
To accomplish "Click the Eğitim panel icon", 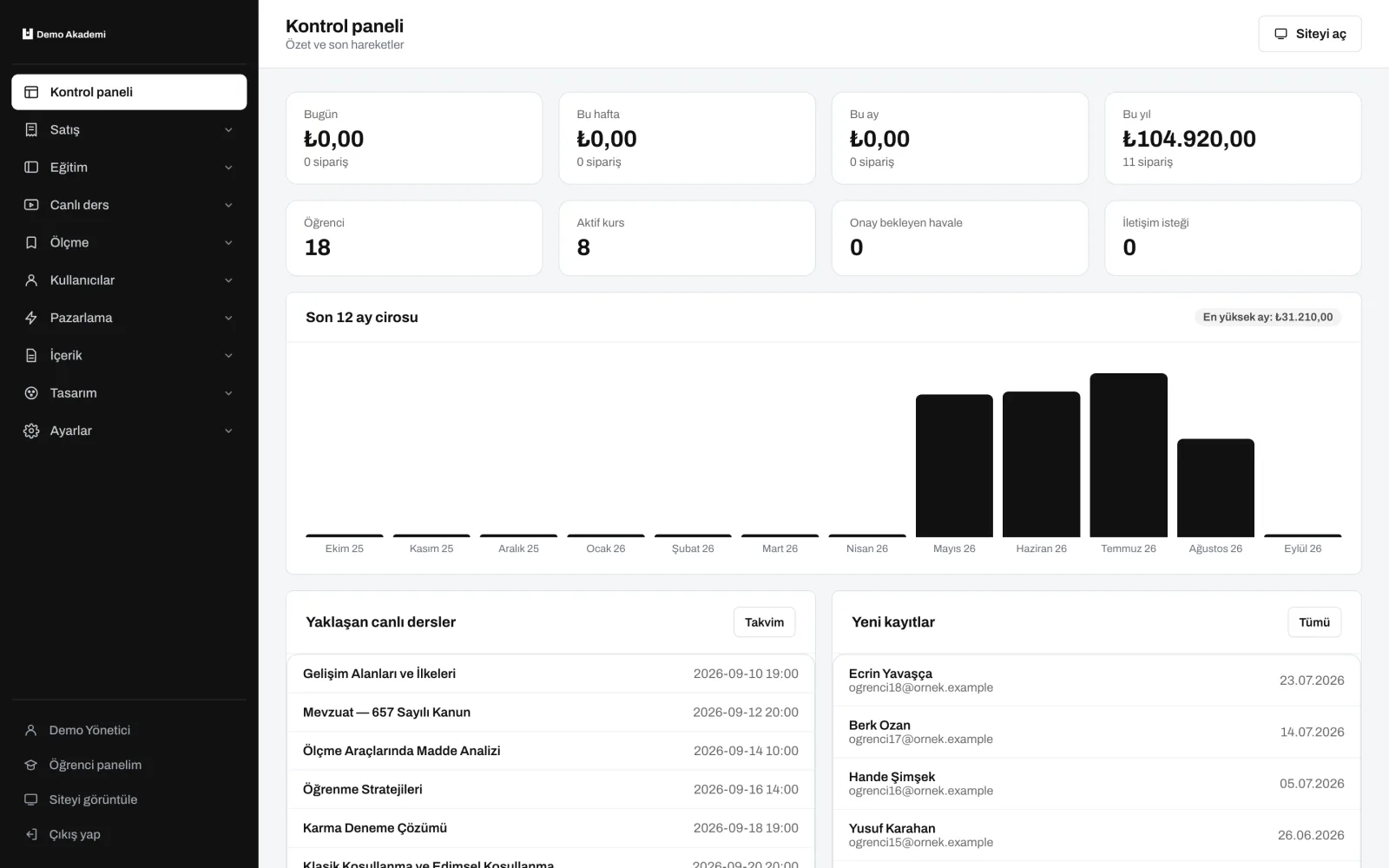I will pos(31,167).
